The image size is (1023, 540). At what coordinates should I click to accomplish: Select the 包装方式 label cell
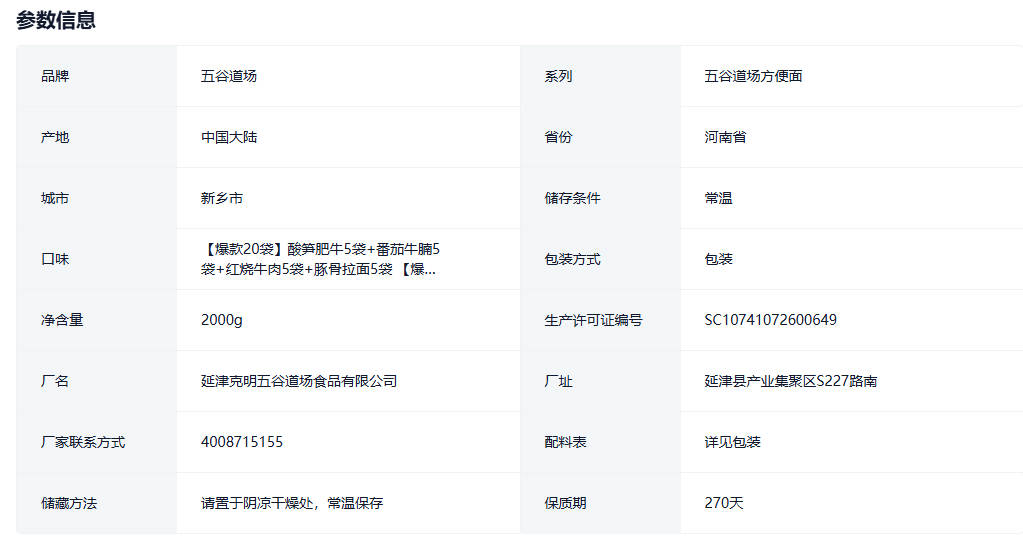[600, 259]
